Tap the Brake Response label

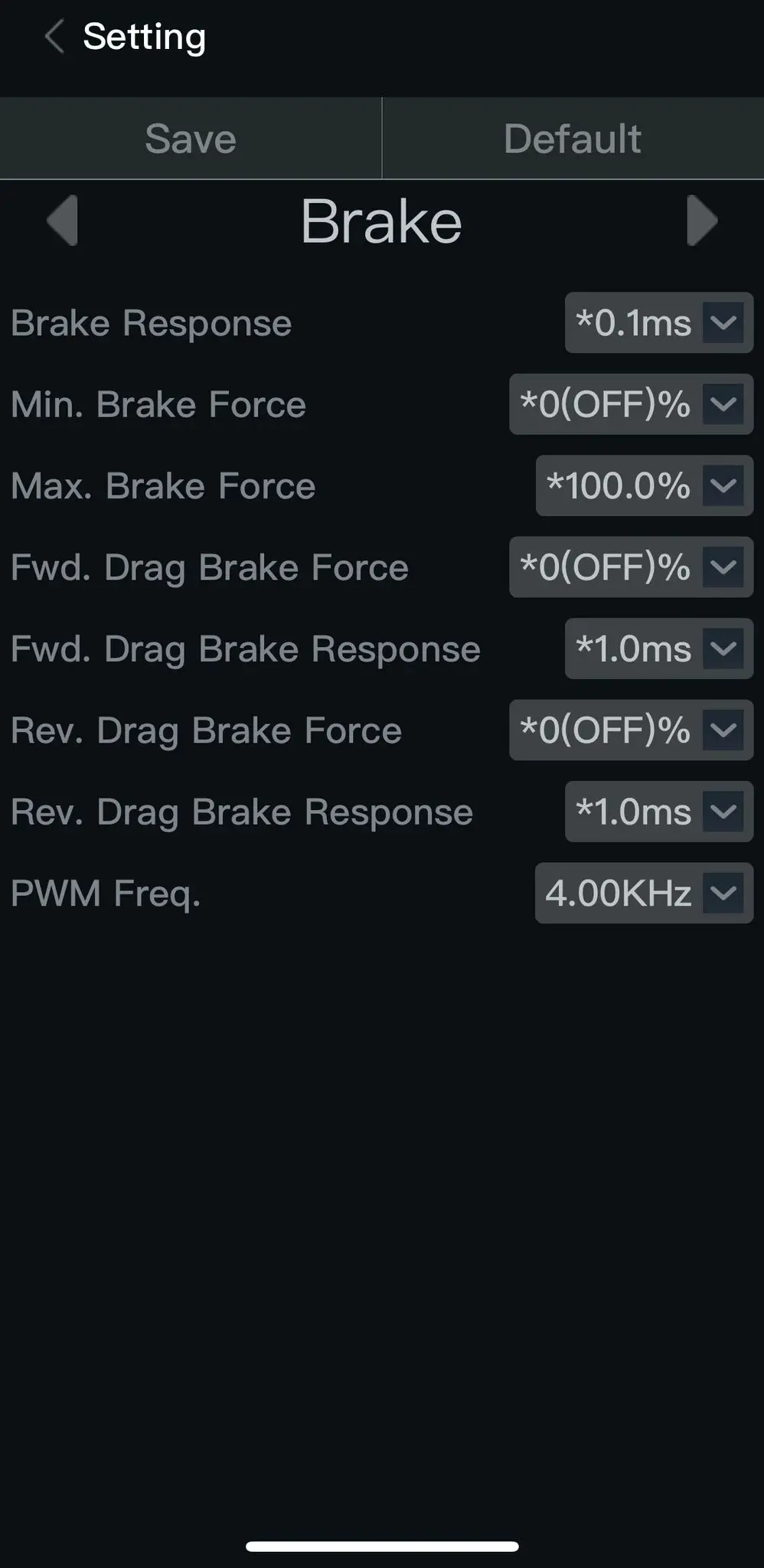tap(152, 323)
